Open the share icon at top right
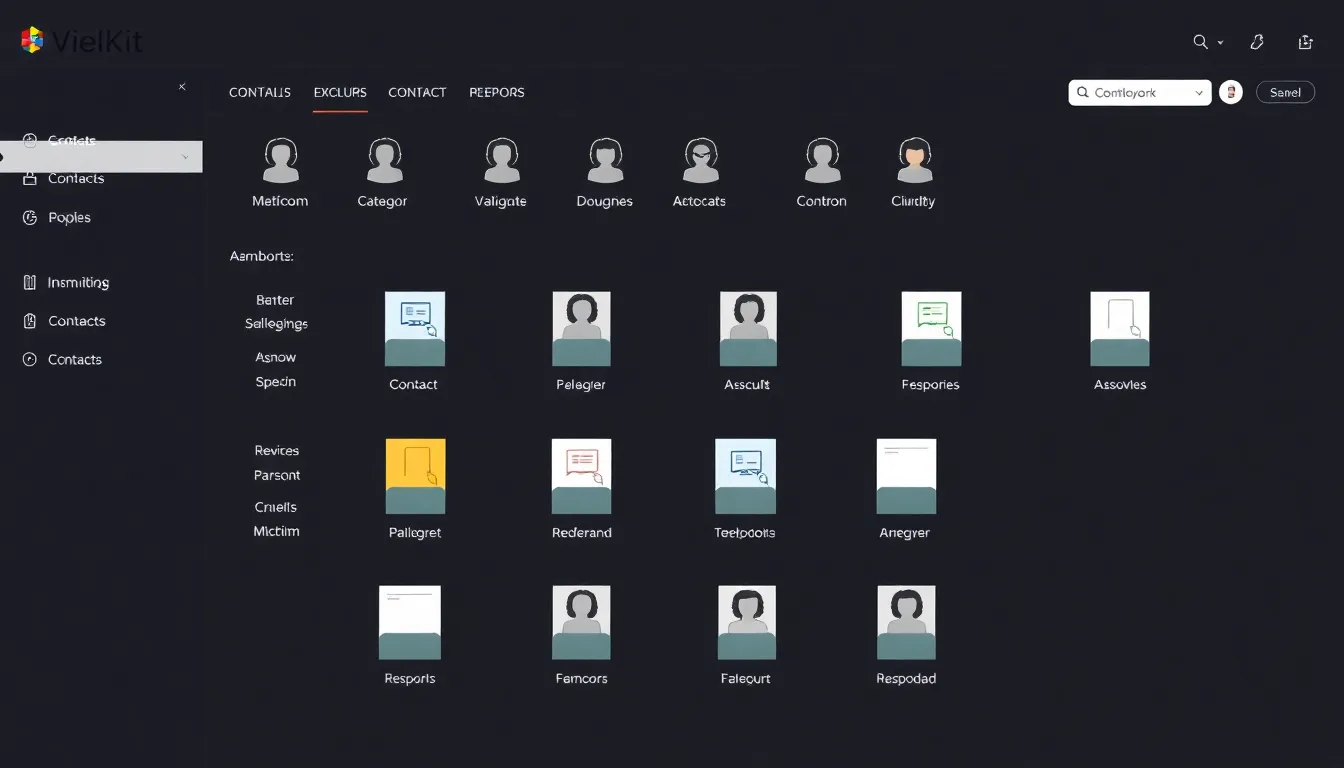Viewport: 1344px width, 768px height. pos(1305,42)
